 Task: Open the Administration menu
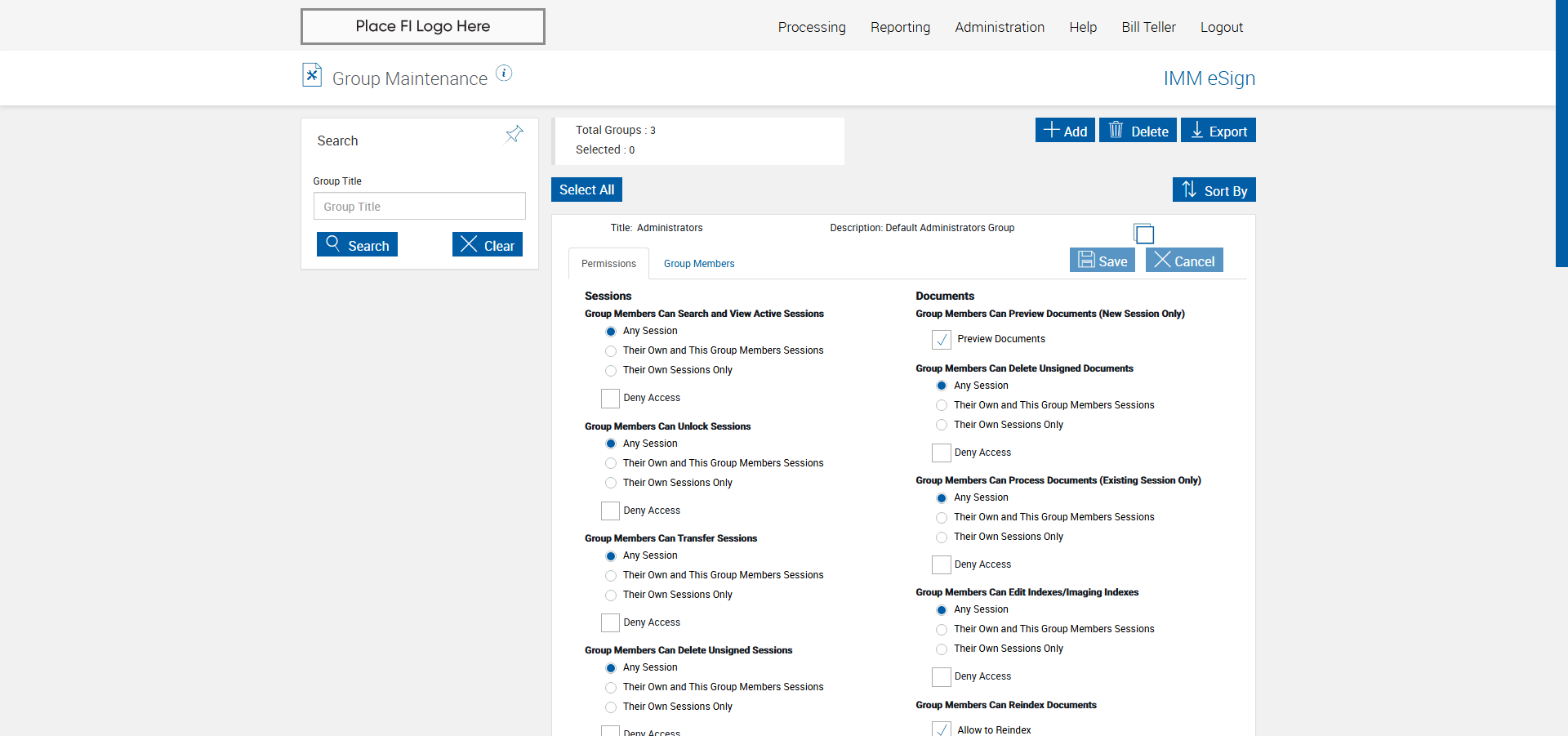pyautogui.click(x=1000, y=27)
